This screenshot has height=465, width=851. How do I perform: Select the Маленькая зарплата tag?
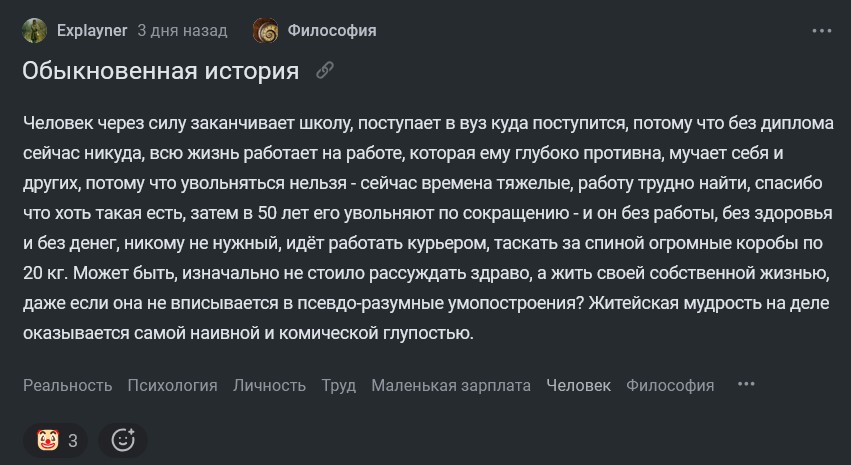pyautogui.click(x=451, y=385)
